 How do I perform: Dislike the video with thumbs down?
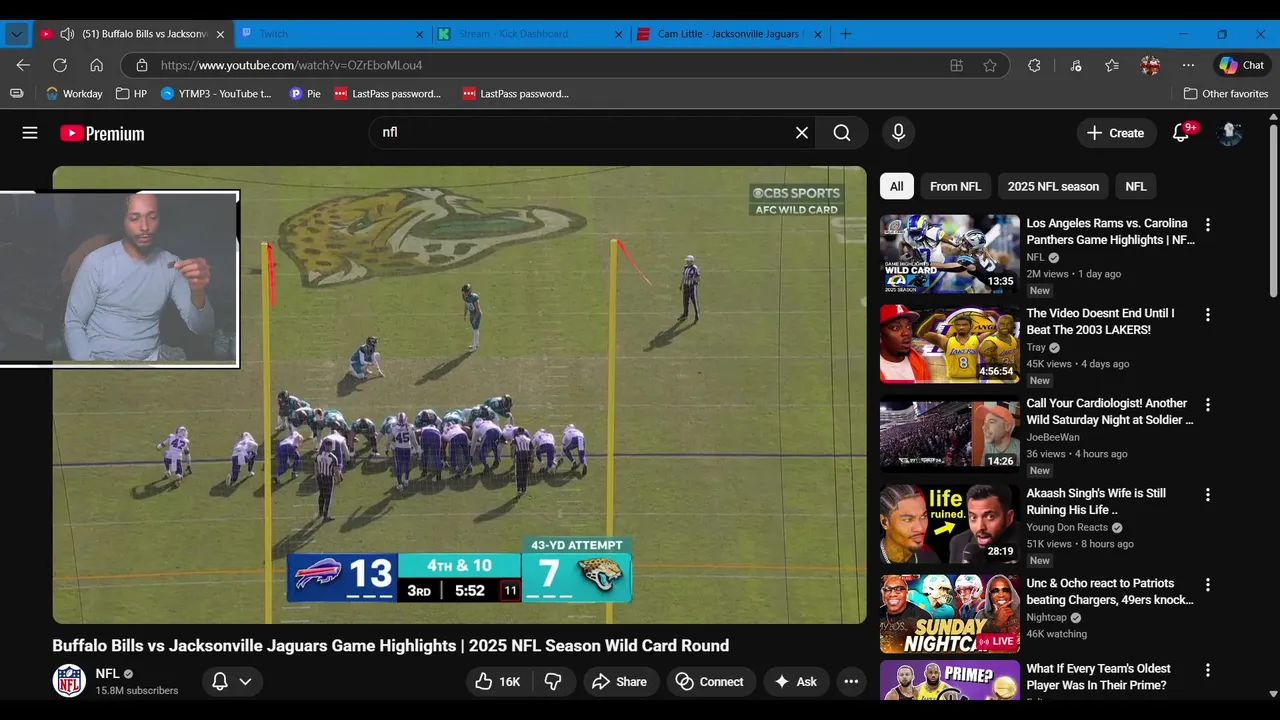click(553, 682)
